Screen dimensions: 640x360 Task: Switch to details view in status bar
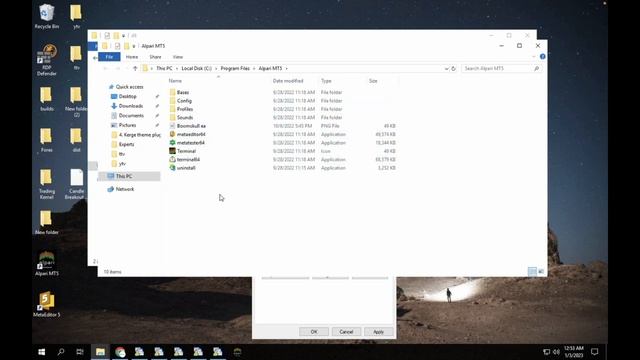point(532,271)
